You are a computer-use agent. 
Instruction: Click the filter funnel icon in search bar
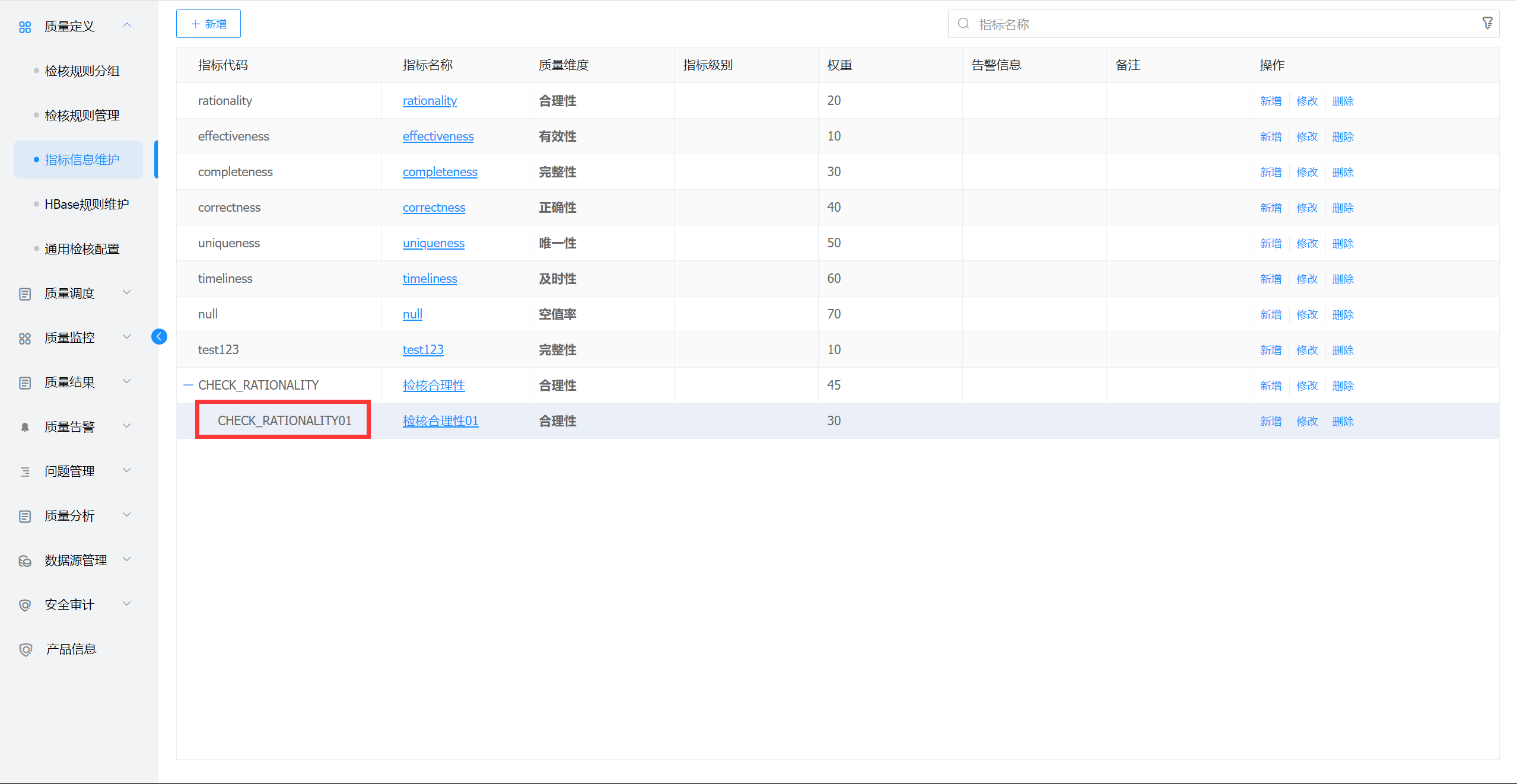1487,24
